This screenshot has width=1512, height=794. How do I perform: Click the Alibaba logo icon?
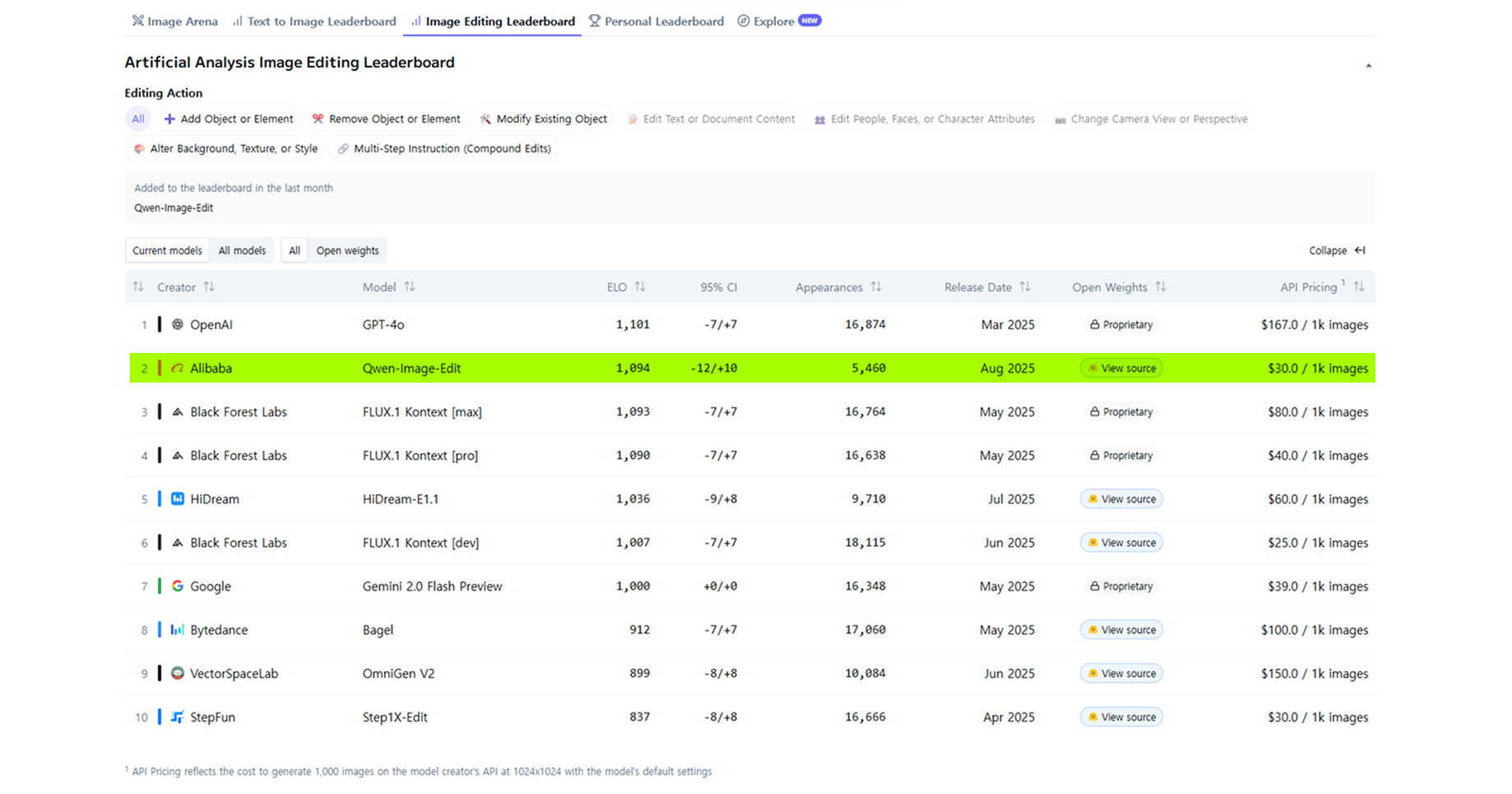tap(178, 369)
